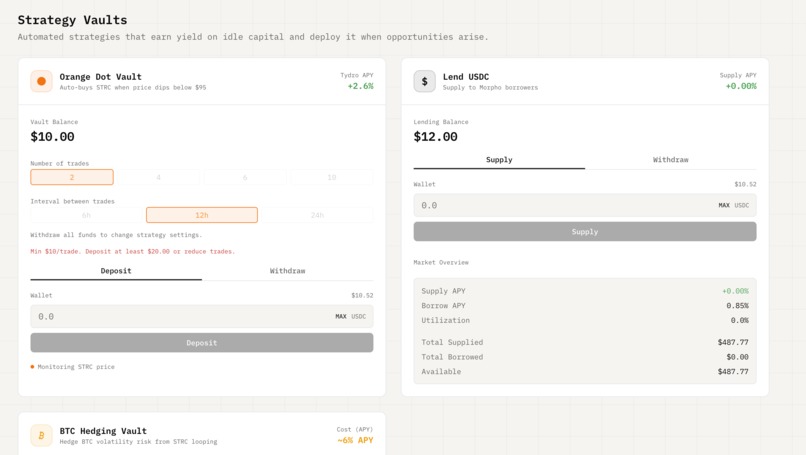Open the Supply tab in Lend USDC
This screenshot has width=806, height=455.
click(499, 160)
